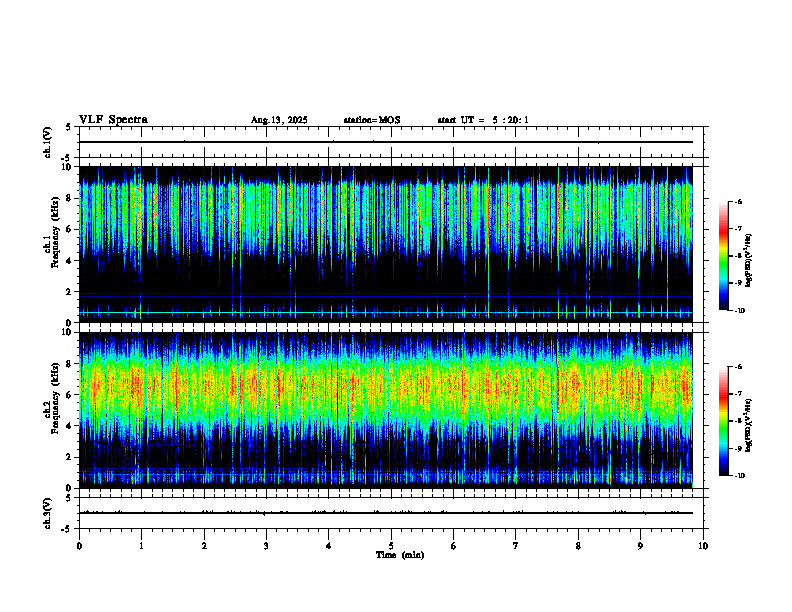This screenshot has height=612, width=792.
Task: Click time axis tick label "1"
Action: coord(141,546)
